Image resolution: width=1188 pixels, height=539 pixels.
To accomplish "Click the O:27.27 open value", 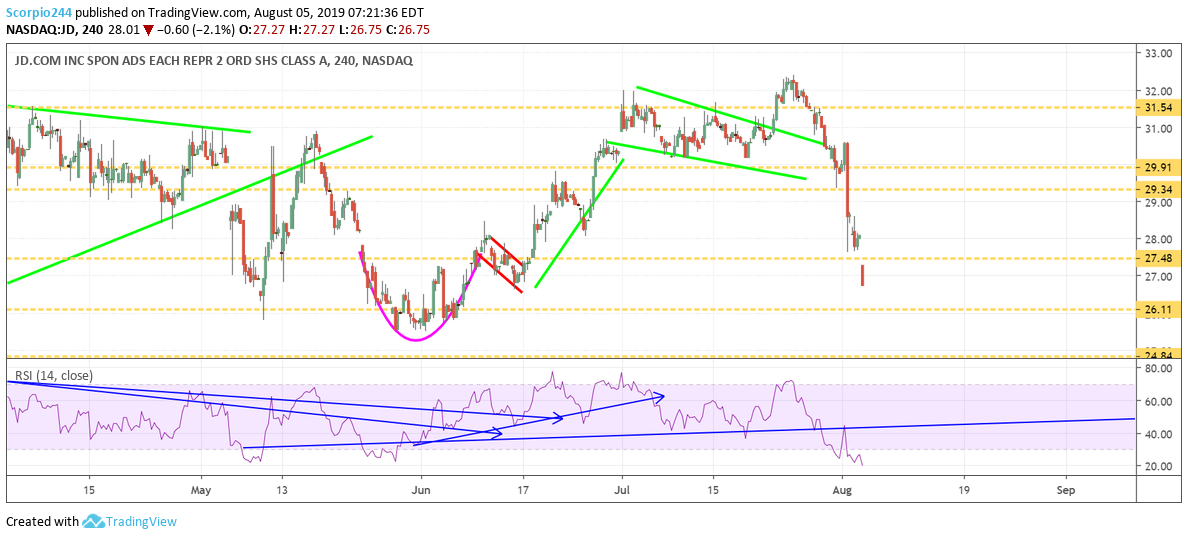I will (261, 30).
